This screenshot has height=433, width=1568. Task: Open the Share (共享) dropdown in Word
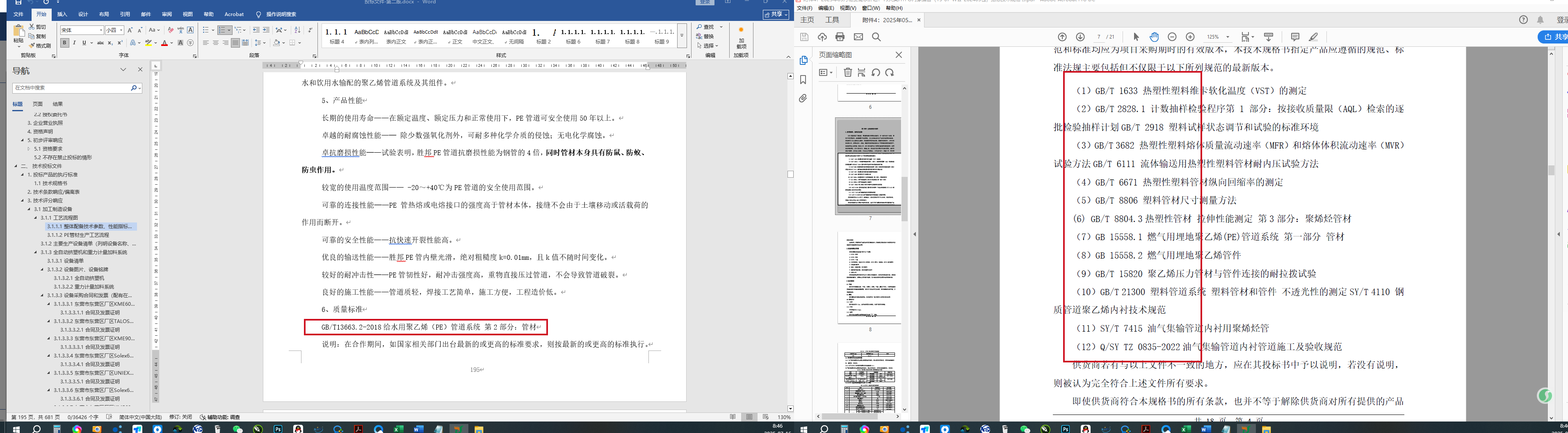point(776,15)
